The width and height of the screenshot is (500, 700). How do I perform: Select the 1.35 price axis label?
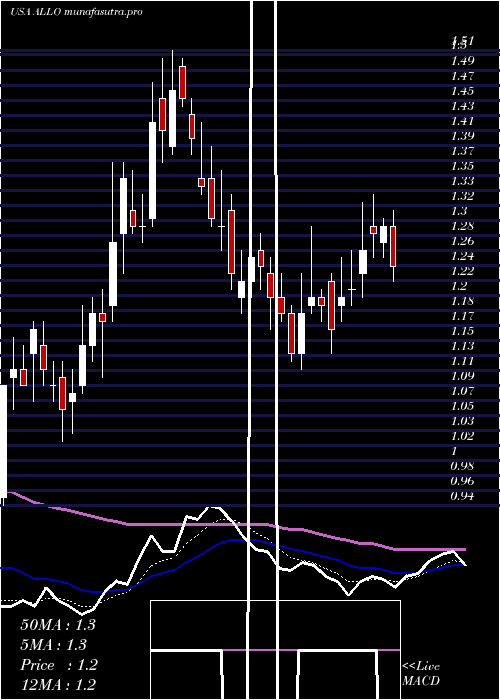pos(462,166)
